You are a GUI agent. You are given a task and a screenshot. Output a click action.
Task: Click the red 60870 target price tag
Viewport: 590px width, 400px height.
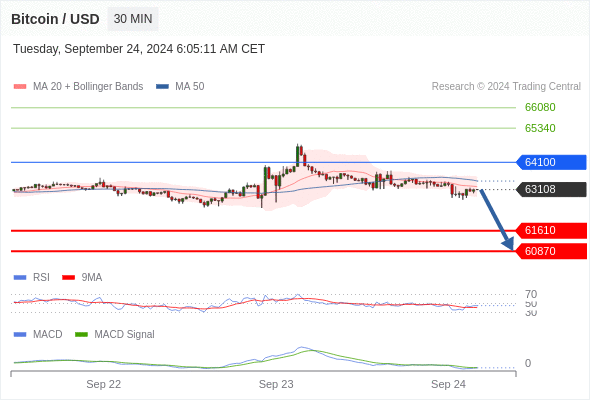pyautogui.click(x=551, y=251)
